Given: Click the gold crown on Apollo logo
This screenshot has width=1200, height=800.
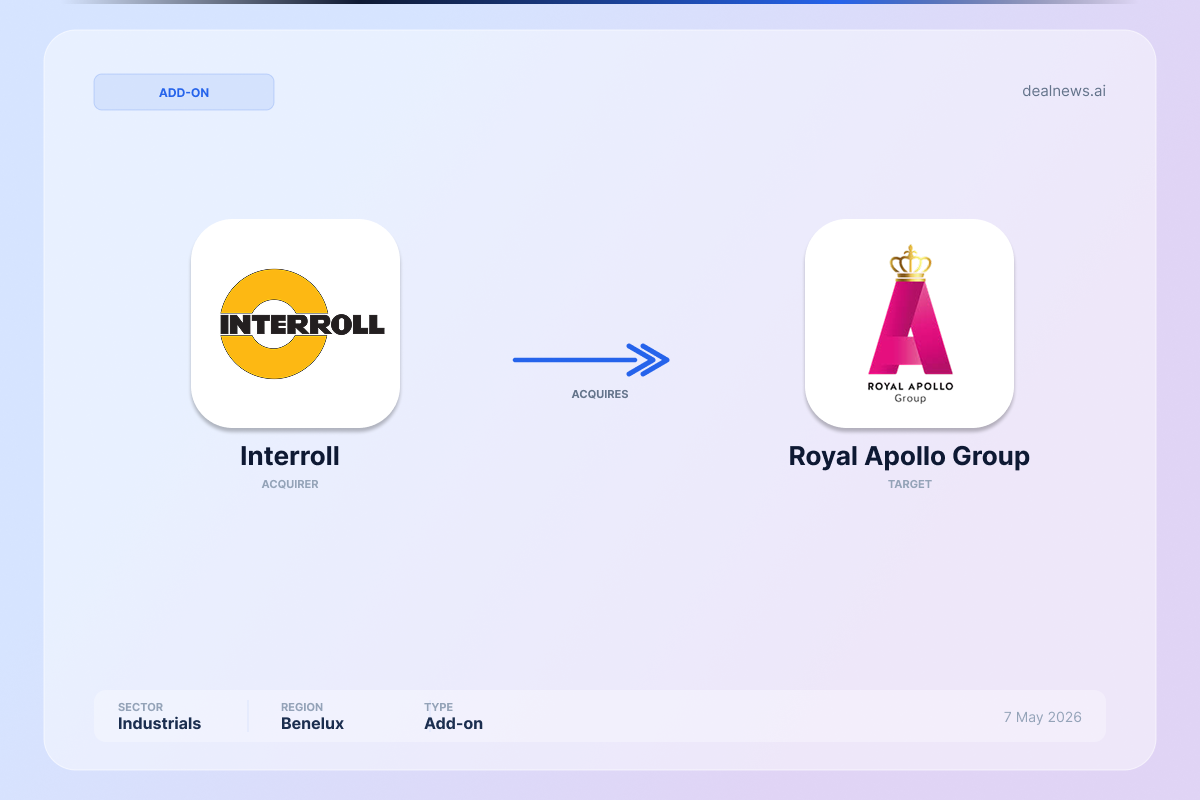Looking at the screenshot, I should pyautogui.click(x=910, y=262).
